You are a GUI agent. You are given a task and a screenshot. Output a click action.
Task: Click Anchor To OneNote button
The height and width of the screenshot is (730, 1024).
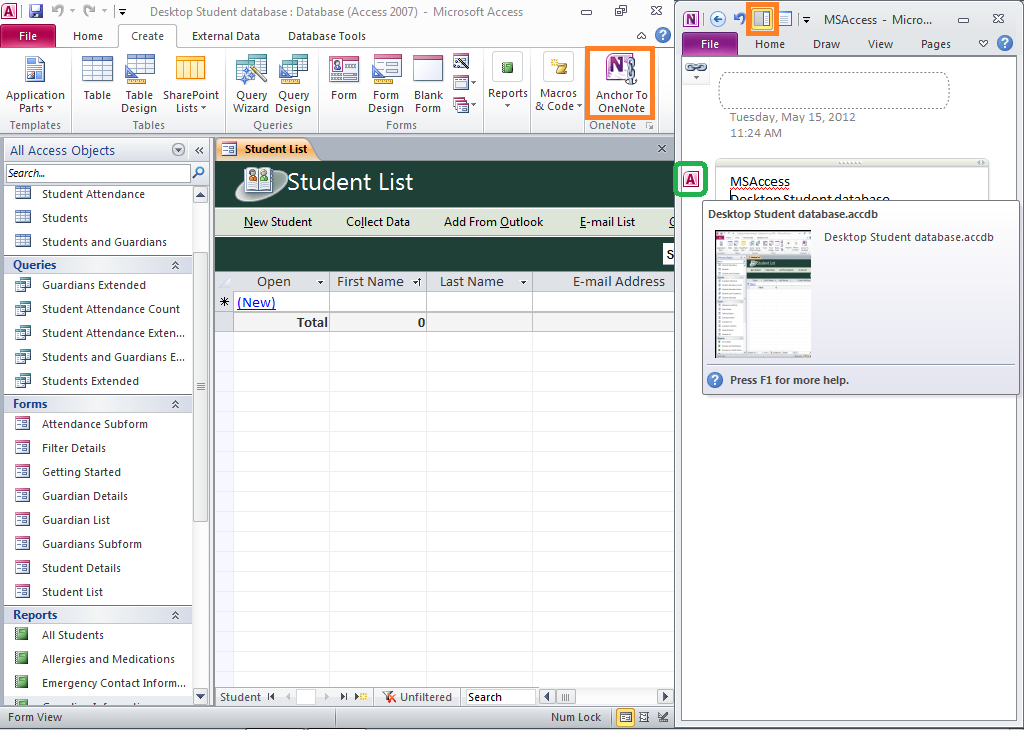(620, 84)
